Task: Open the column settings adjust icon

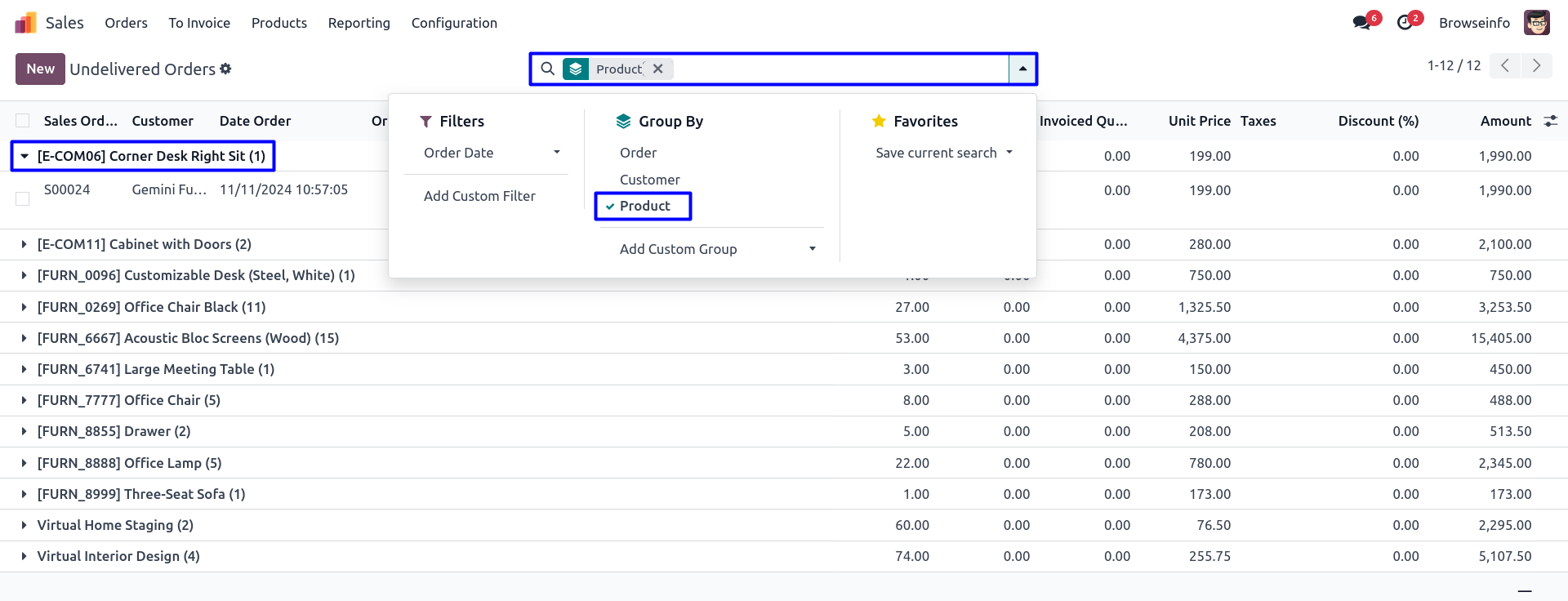Action: (x=1550, y=121)
